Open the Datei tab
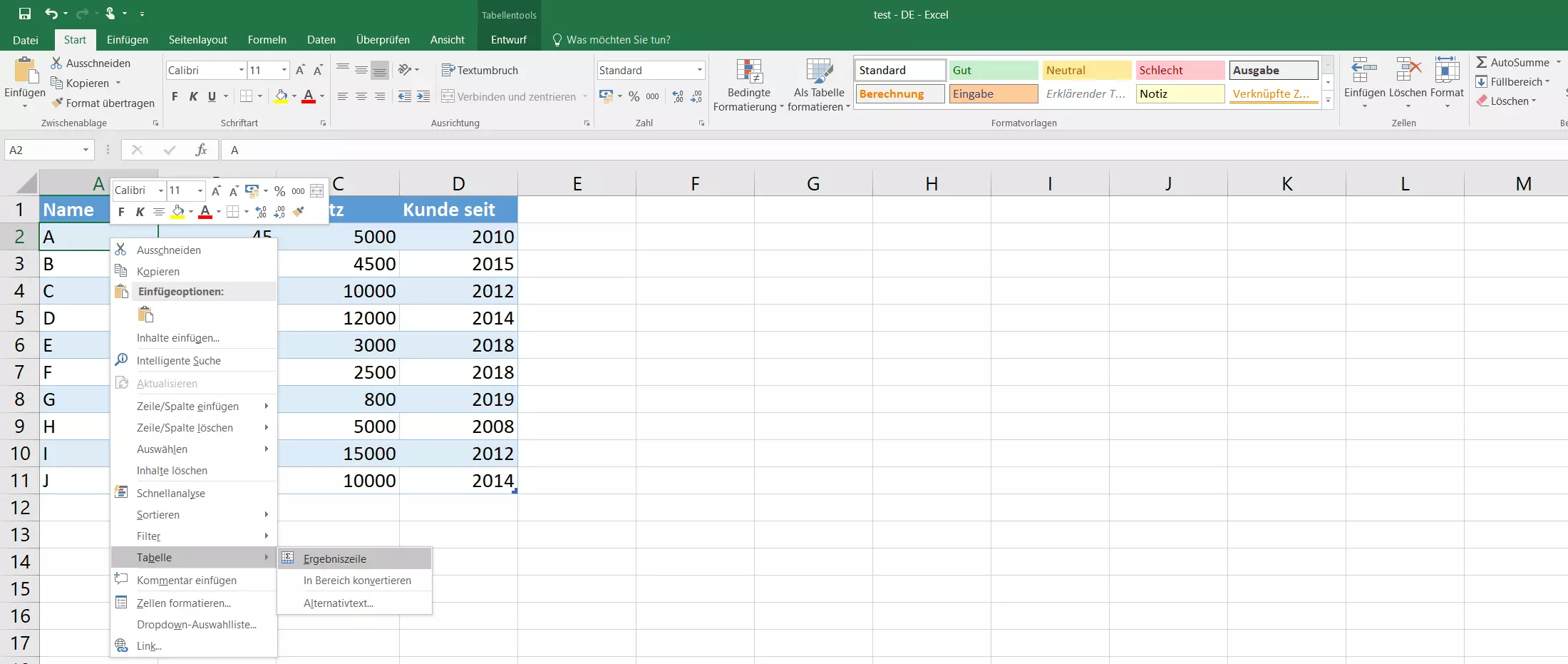 tap(26, 40)
